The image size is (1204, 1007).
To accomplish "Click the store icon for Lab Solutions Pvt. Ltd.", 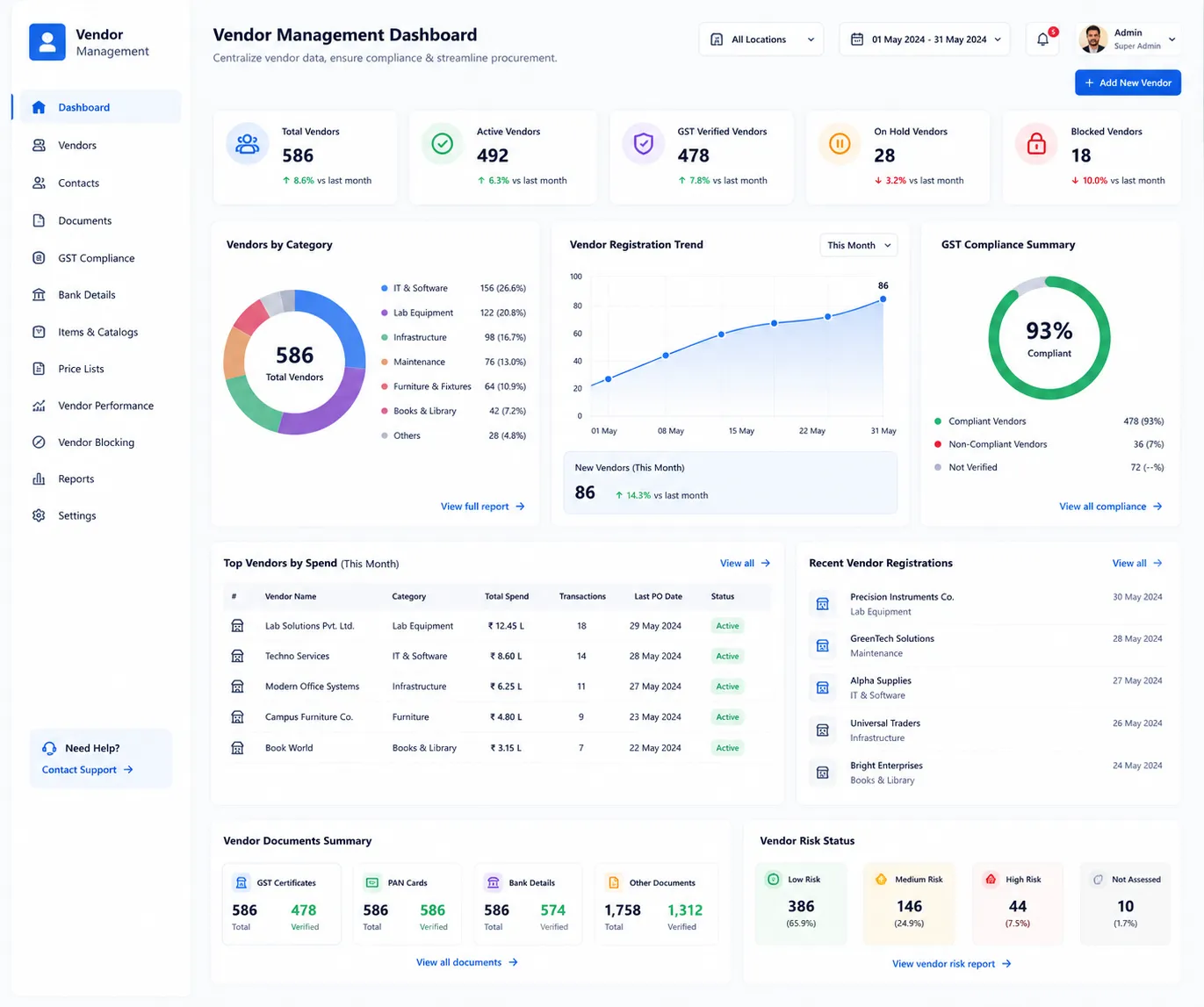I will 237,626.
